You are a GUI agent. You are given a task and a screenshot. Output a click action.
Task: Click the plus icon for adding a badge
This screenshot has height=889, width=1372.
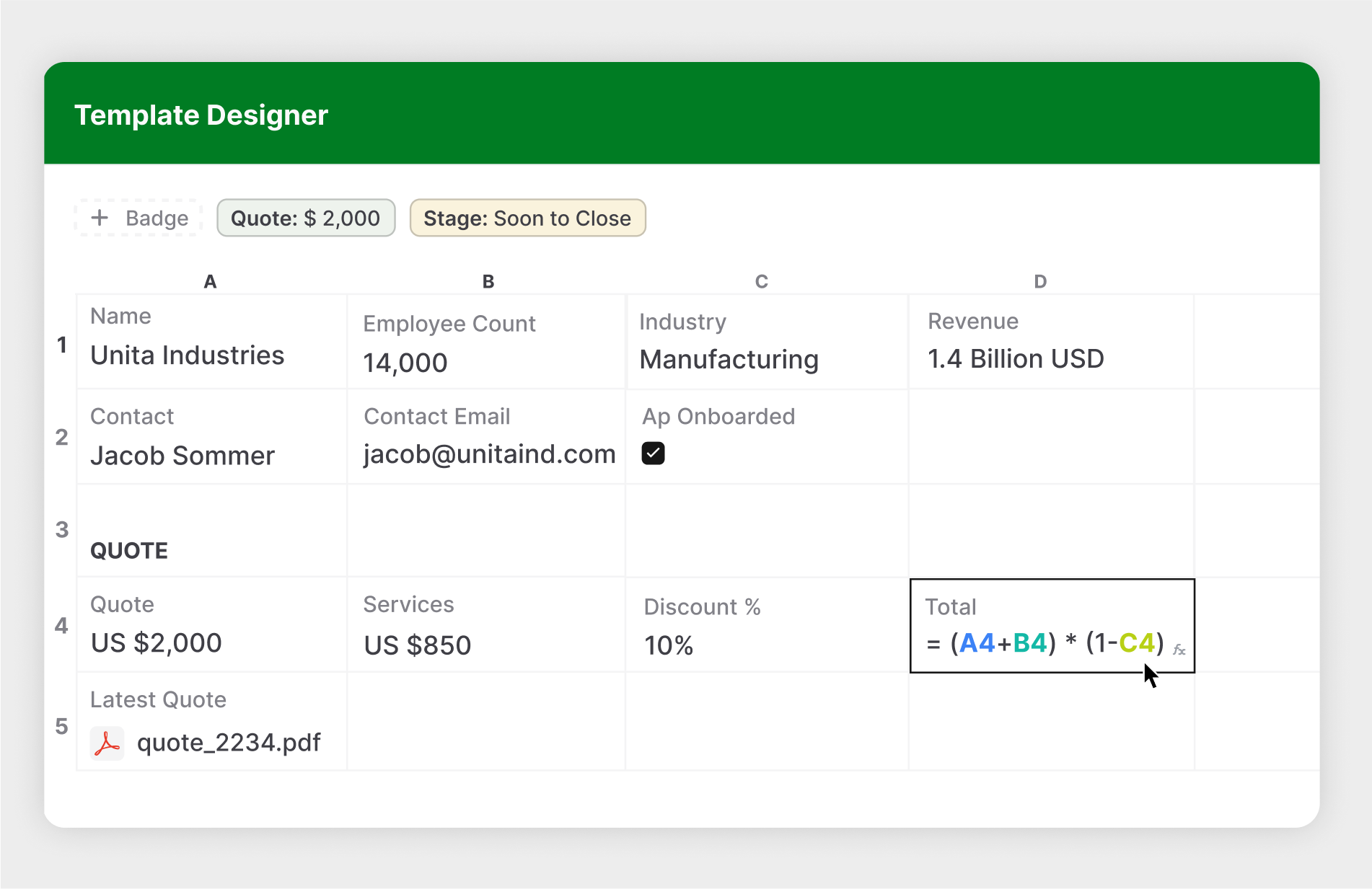100,218
